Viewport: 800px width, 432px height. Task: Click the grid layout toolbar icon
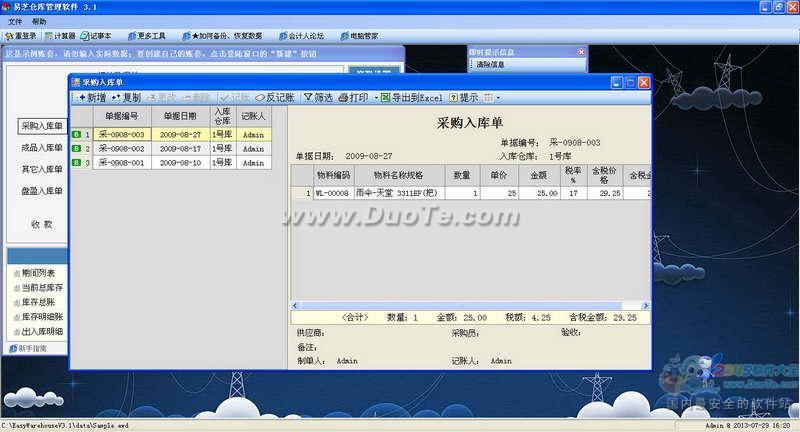point(488,97)
